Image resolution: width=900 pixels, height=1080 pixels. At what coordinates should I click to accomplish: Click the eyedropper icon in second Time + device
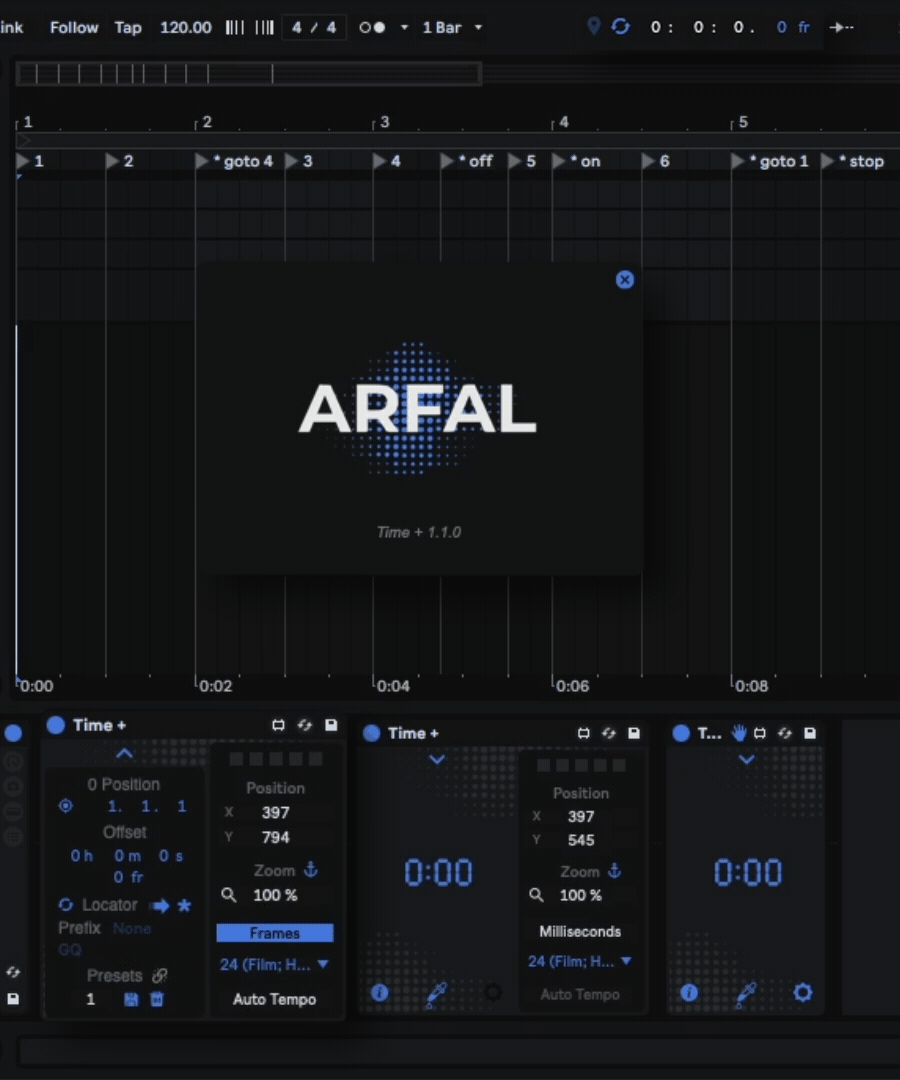(x=435, y=993)
